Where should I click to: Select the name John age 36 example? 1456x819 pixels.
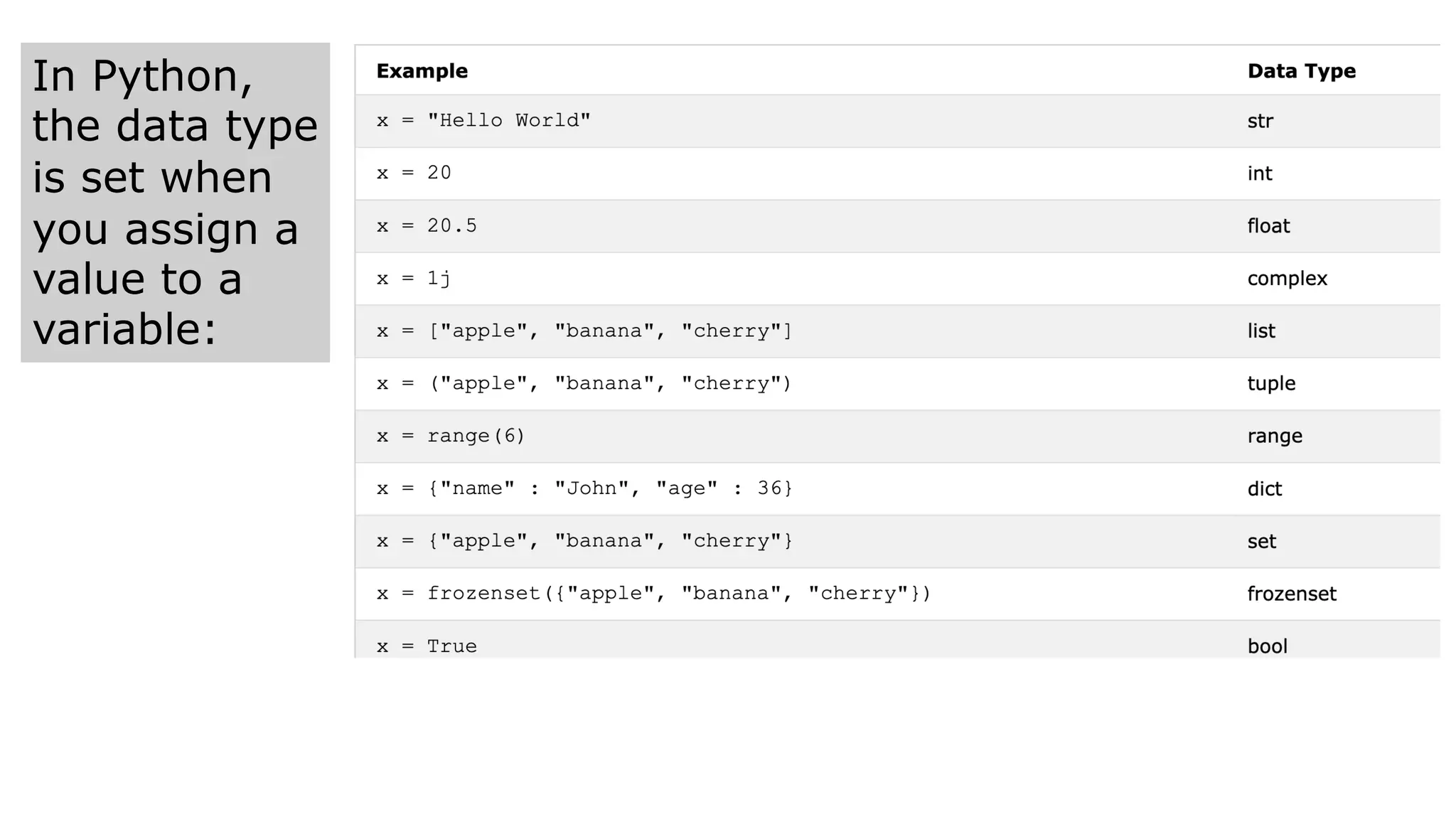[x=584, y=489]
